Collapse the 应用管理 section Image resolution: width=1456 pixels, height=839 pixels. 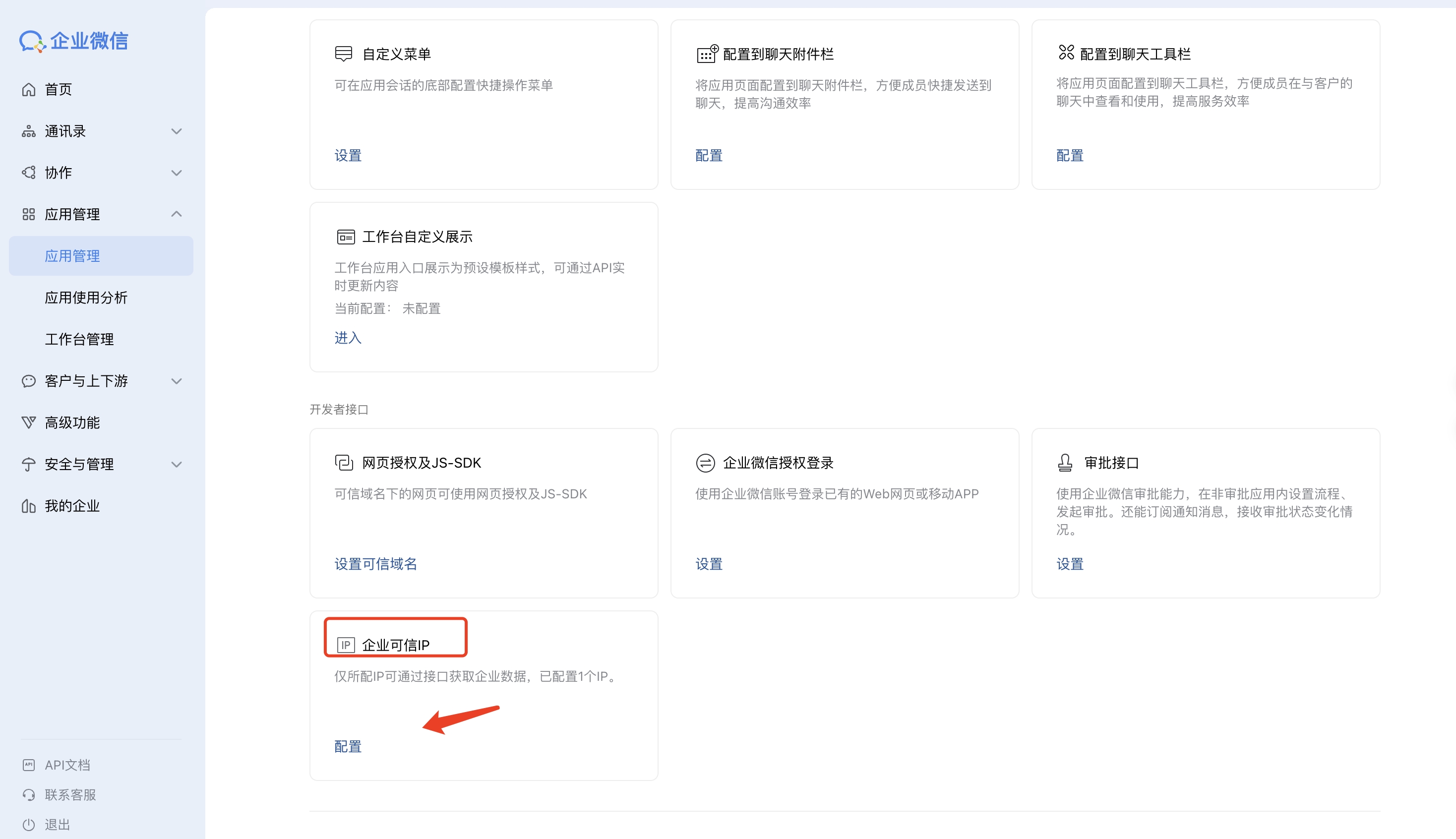pos(177,214)
